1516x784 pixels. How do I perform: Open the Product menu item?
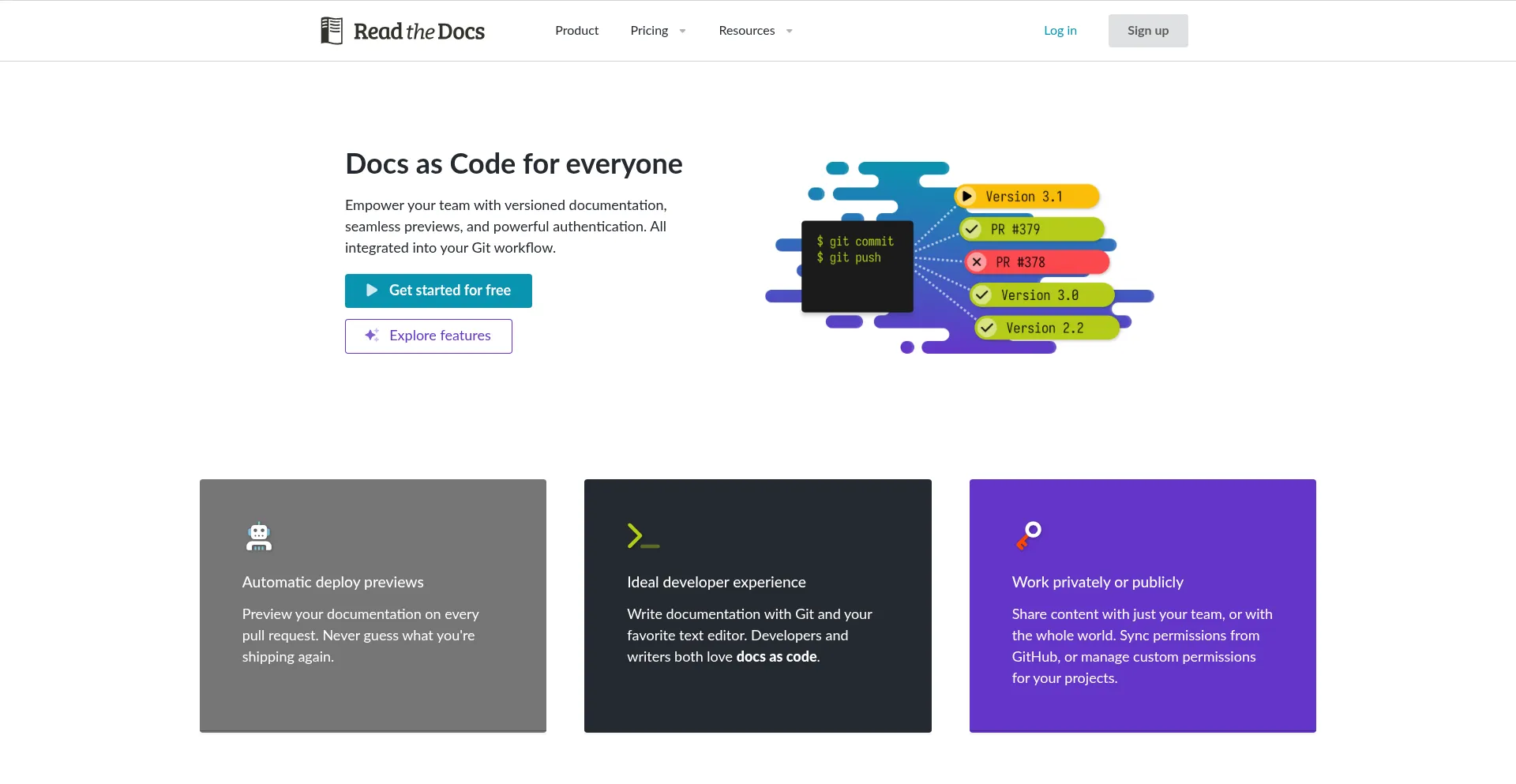tap(576, 31)
